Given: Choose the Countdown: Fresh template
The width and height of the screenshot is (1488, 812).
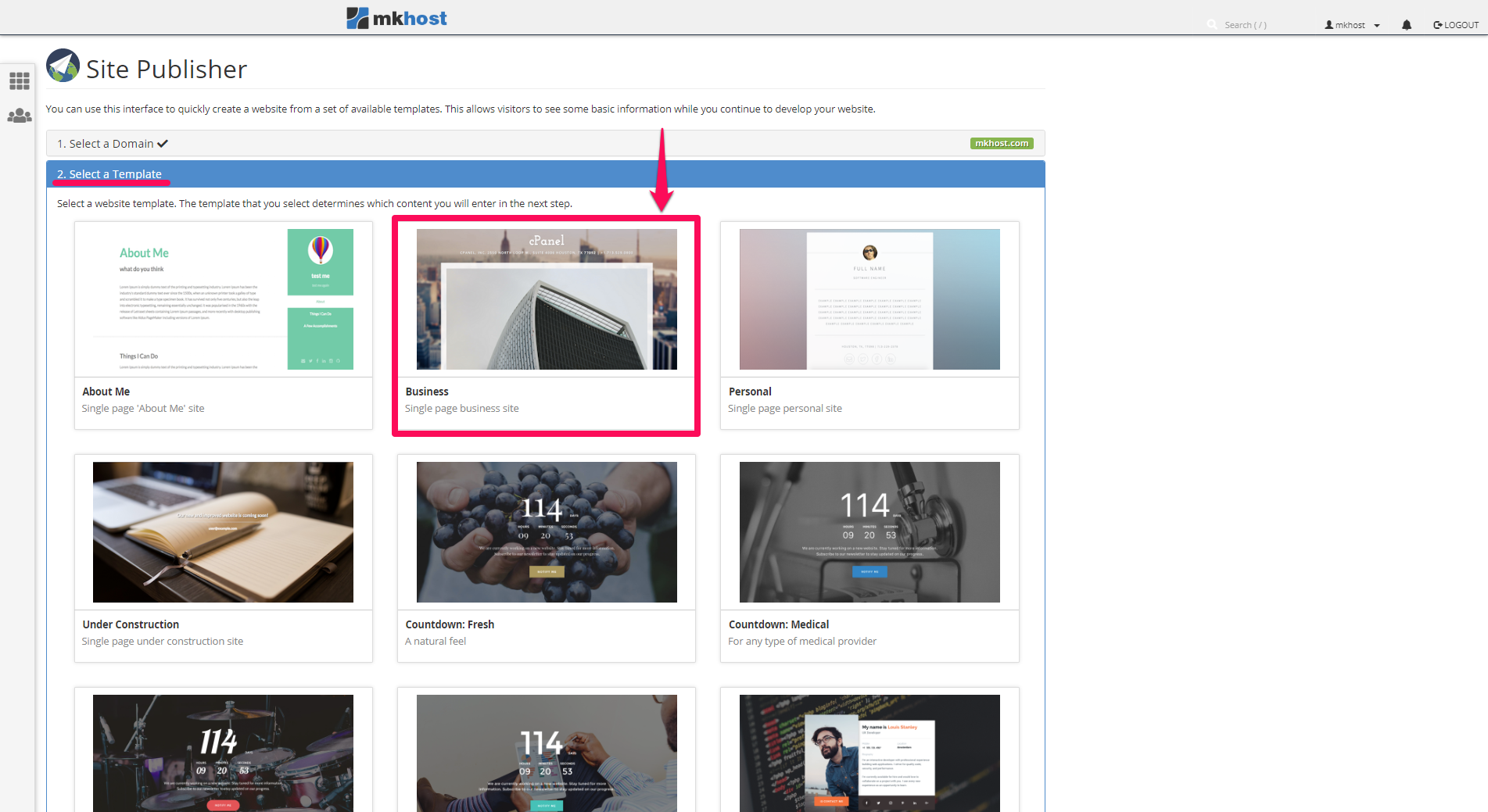Looking at the screenshot, I should tap(547, 532).
